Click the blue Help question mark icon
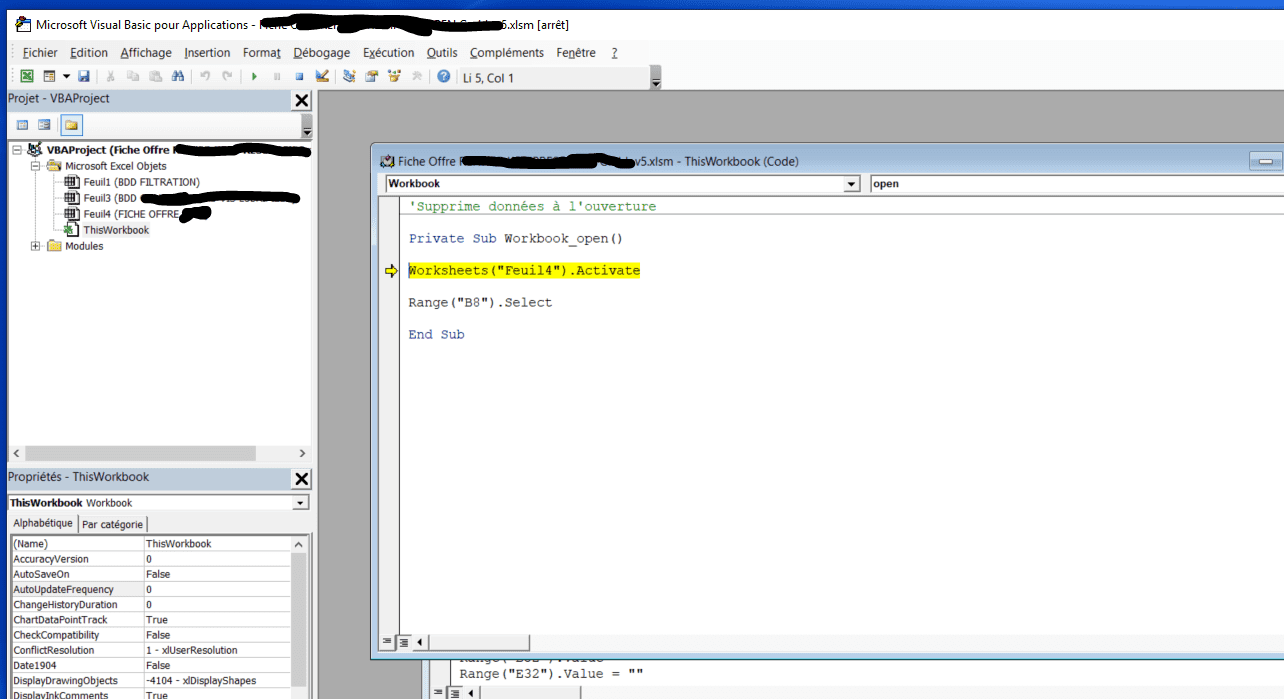The image size is (1284, 699). (444, 76)
